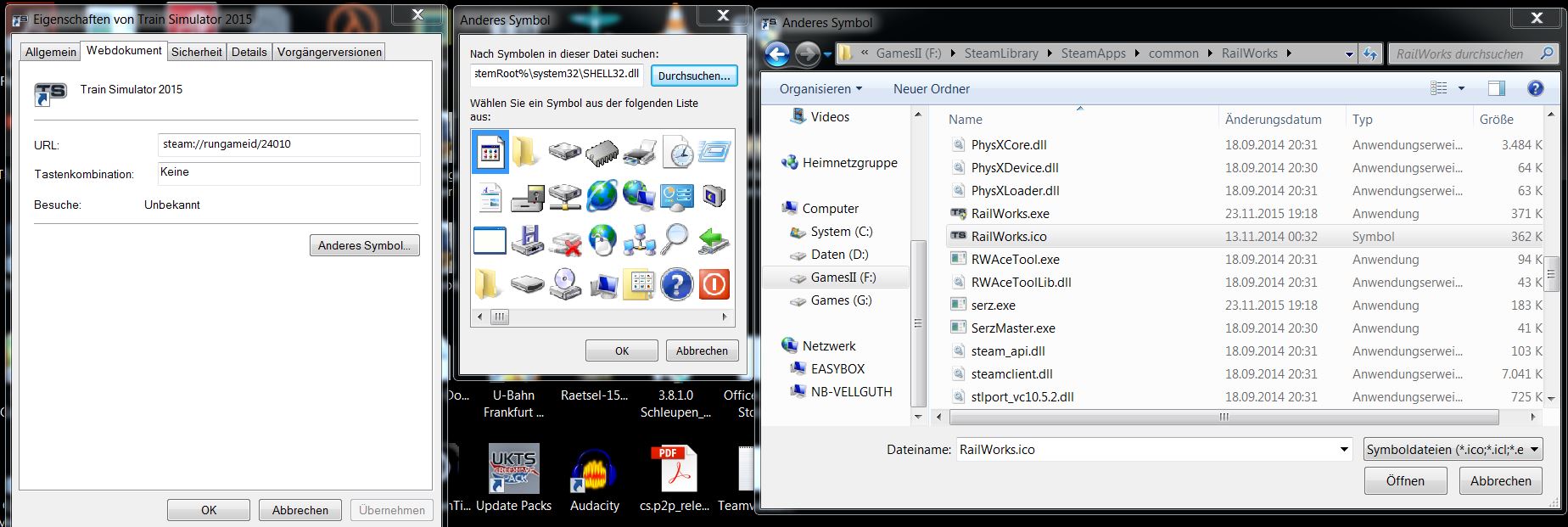Select the globe with mouse icon

602,240
